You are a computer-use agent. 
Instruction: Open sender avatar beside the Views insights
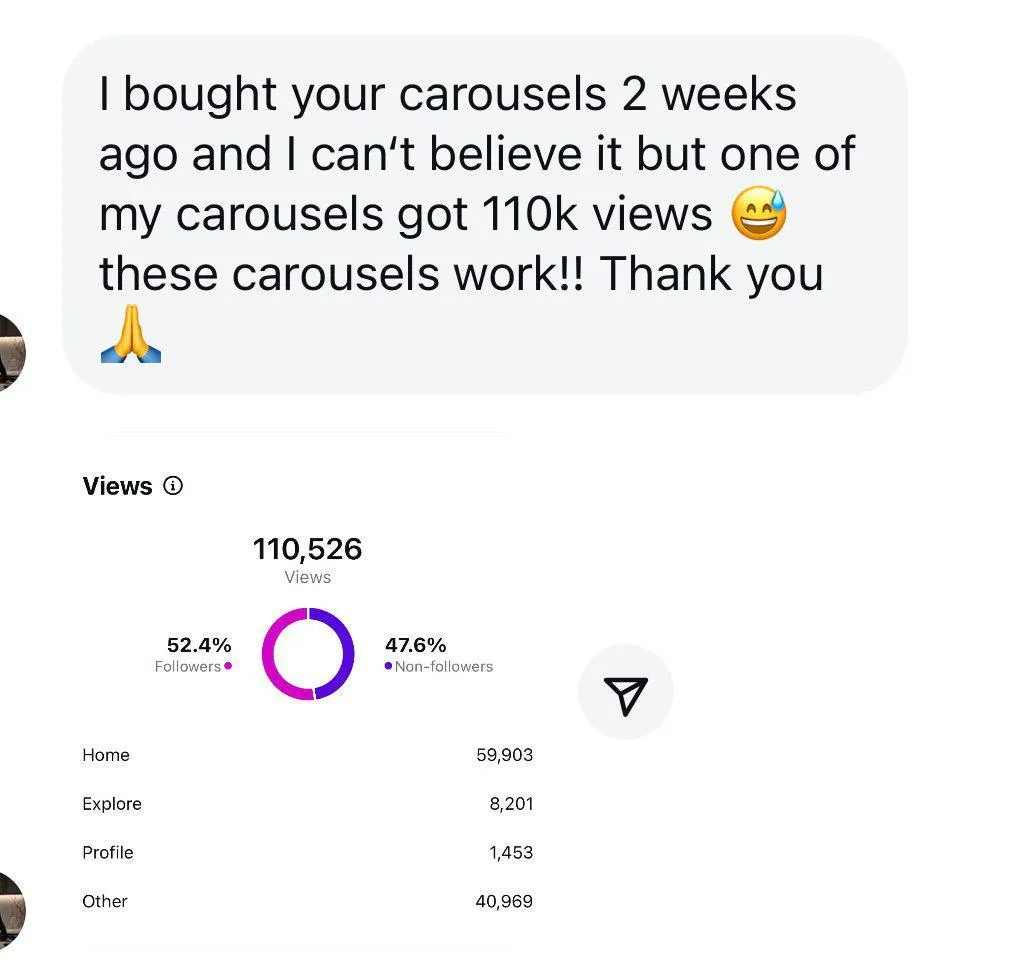pos(10,910)
